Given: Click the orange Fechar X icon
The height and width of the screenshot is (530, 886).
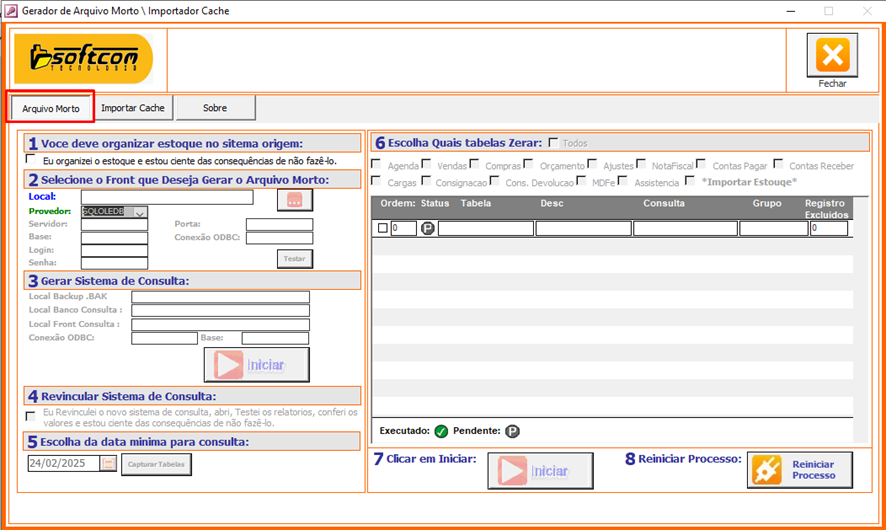Looking at the screenshot, I should point(832,55).
